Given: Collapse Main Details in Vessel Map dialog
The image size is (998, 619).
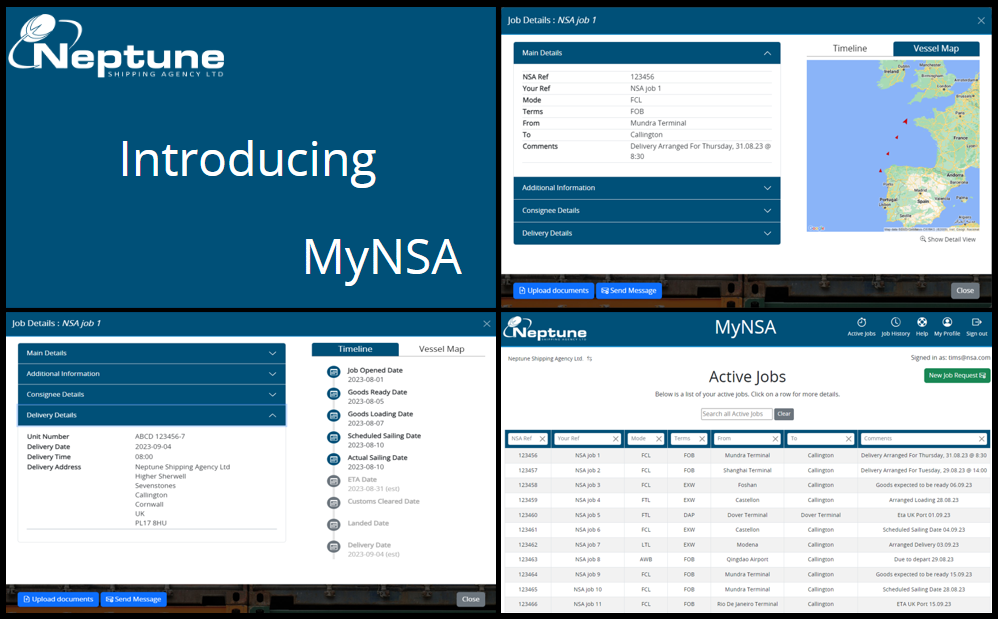Looking at the screenshot, I should tap(647, 53).
